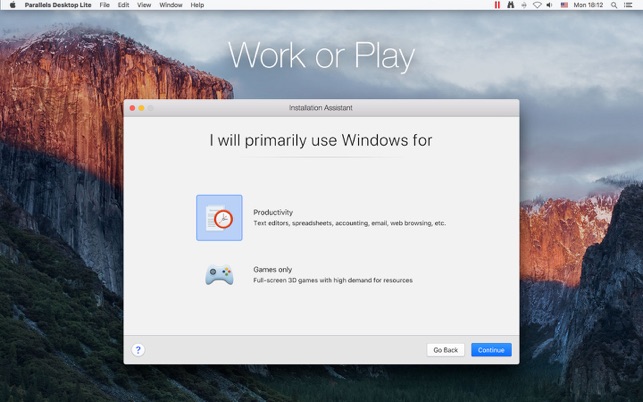Open the Help menu
Image resolution: width=643 pixels, height=402 pixels.
click(197, 5)
